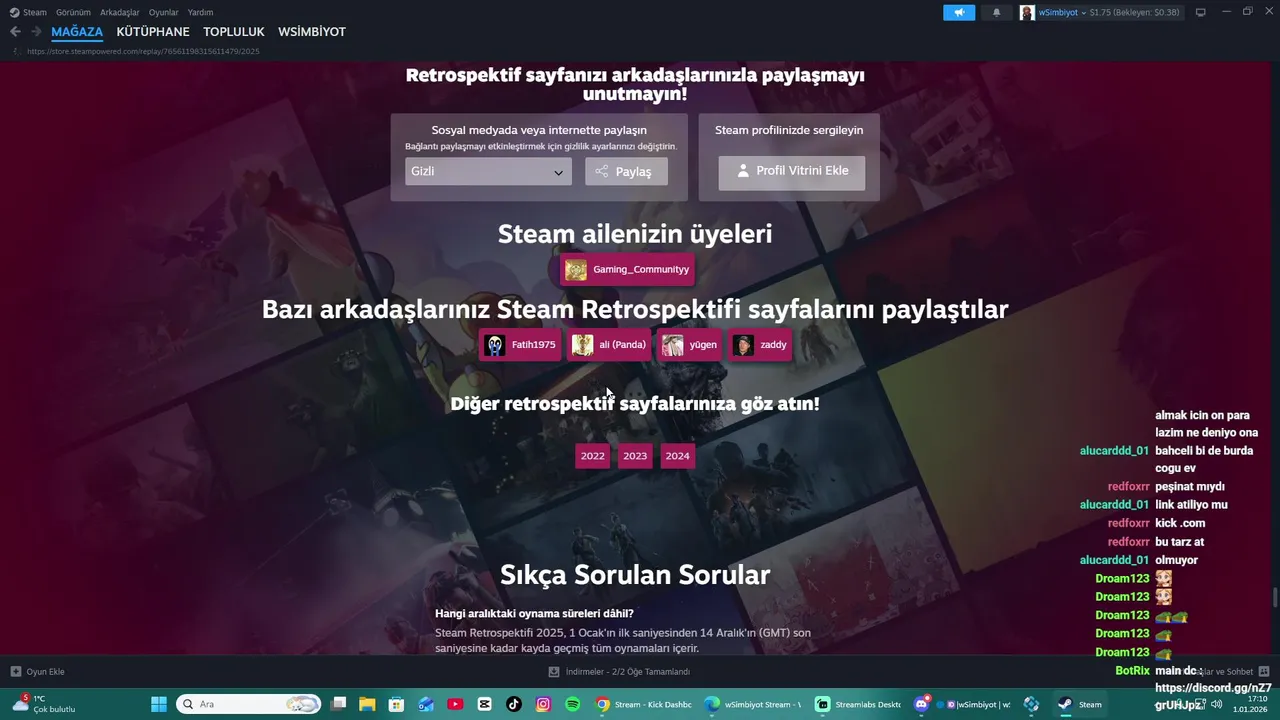Image resolution: width=1280 pixels, height=720 pixels.
Task: Go back with the left arrow
Action: [x=15, y=32]
